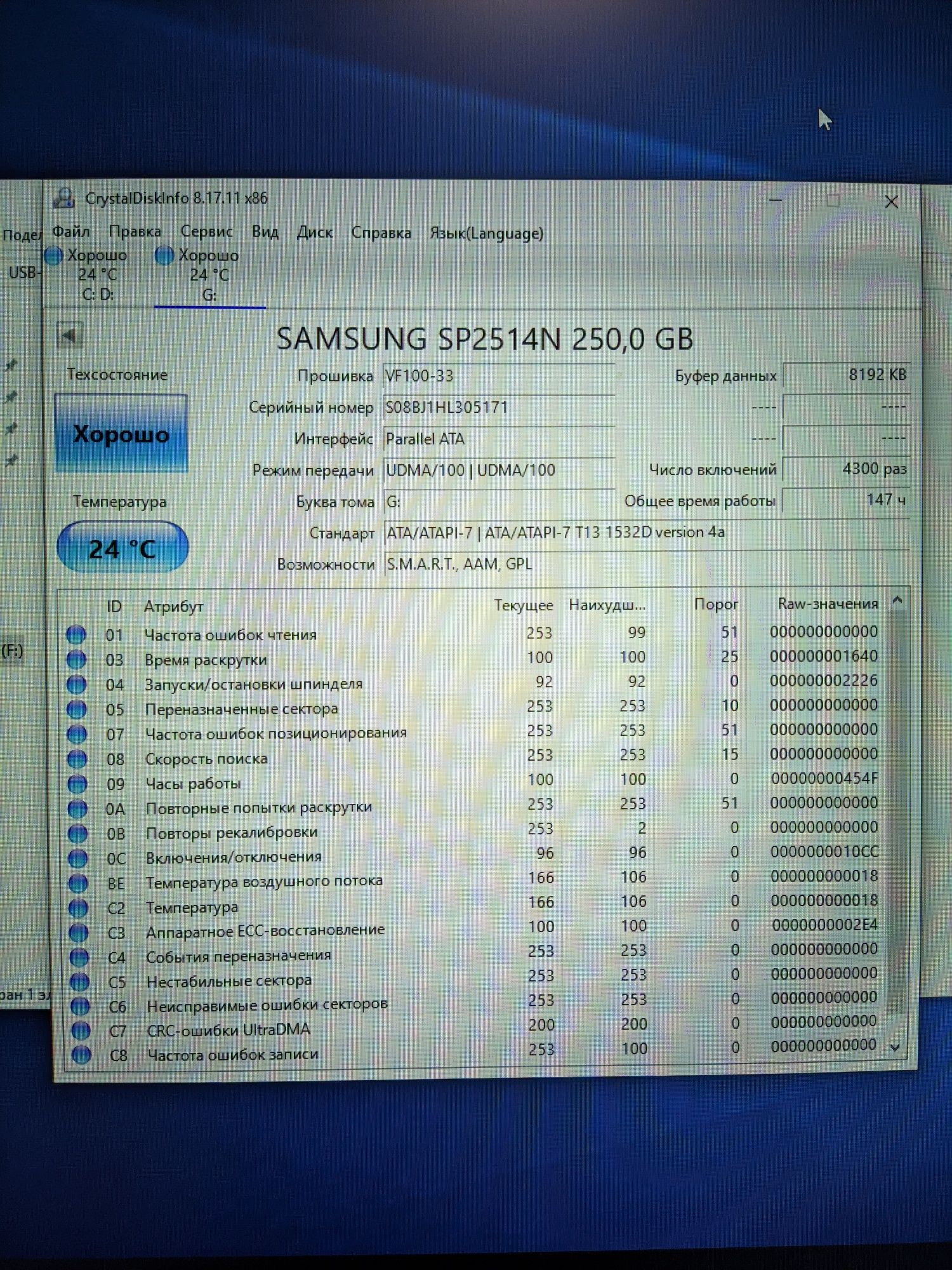Click the SAMSUNG SP2514N 250,0 GB title
952x1270 pixels.
click(485, 338)
